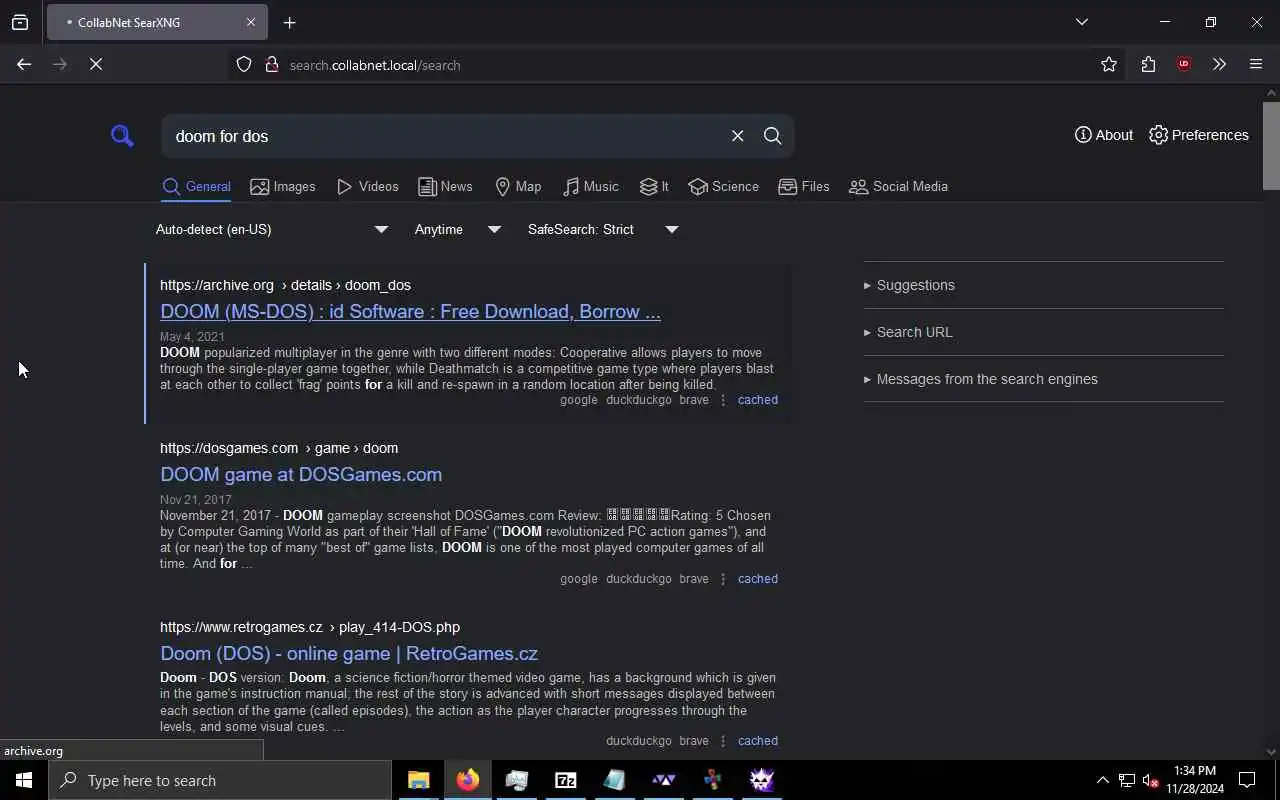This screenshot has height=800, width=1280.
Task: Open the notifications action center
Action: 1247,780
